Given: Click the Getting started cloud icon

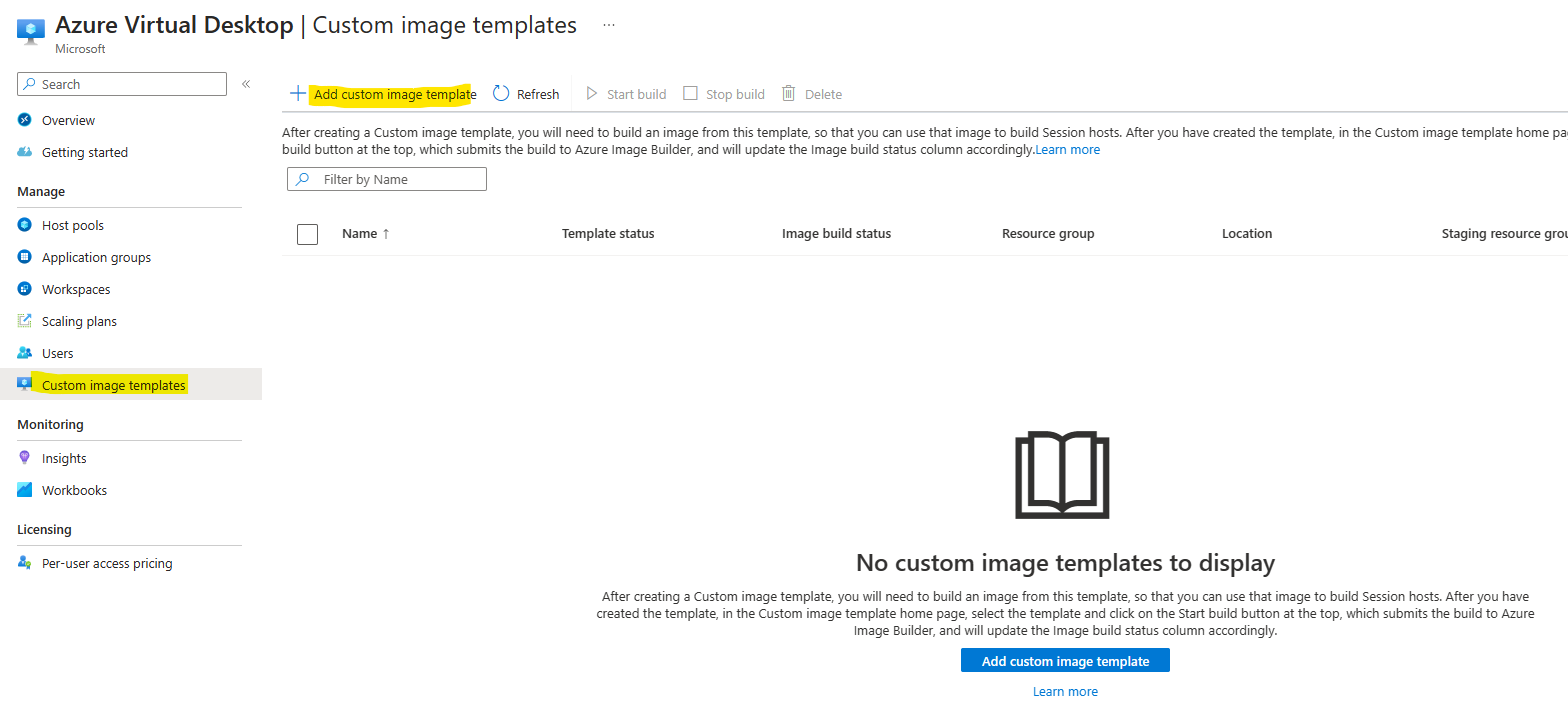Looking at the screenshot, I should (25, 152).
